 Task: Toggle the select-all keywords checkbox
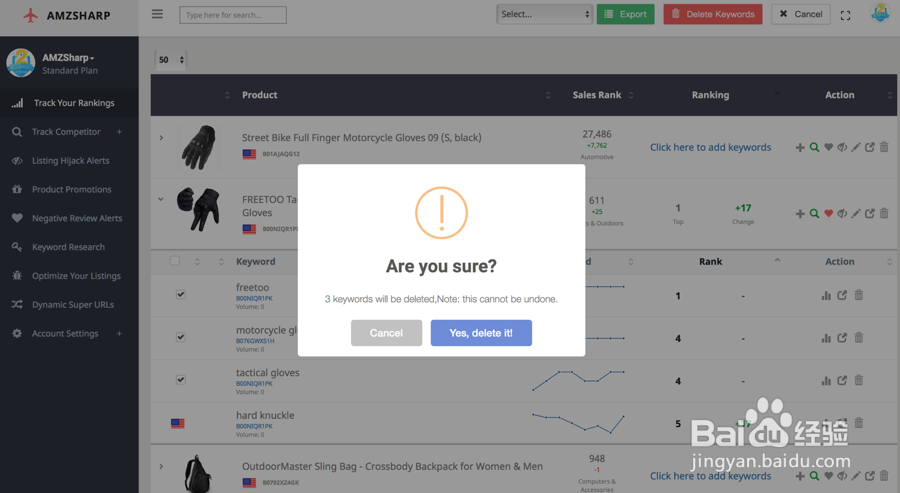click(x=175, y=261)
